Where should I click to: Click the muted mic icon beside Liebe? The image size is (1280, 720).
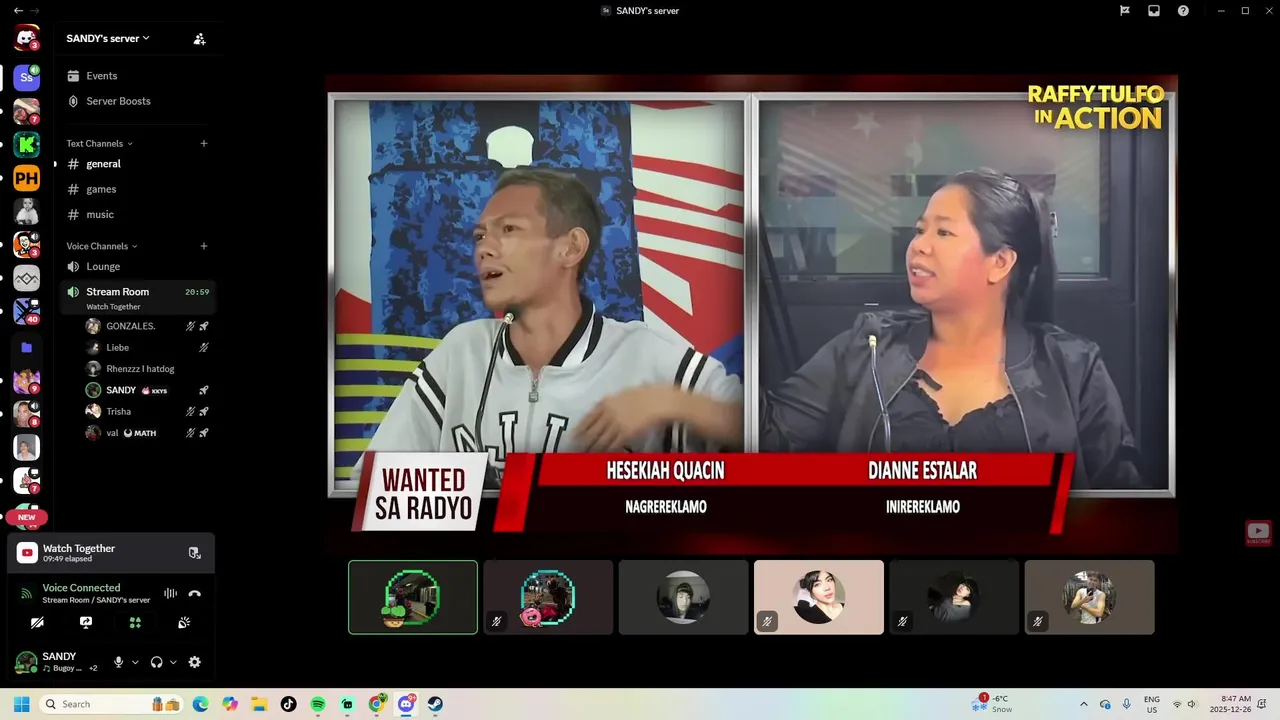tap(204, 348)
